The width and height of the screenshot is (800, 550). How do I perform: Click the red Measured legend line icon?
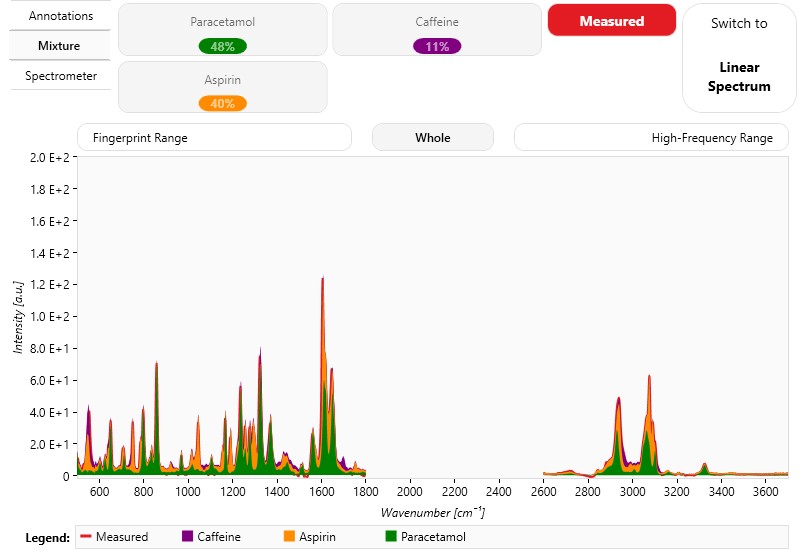tap(86, 537)
